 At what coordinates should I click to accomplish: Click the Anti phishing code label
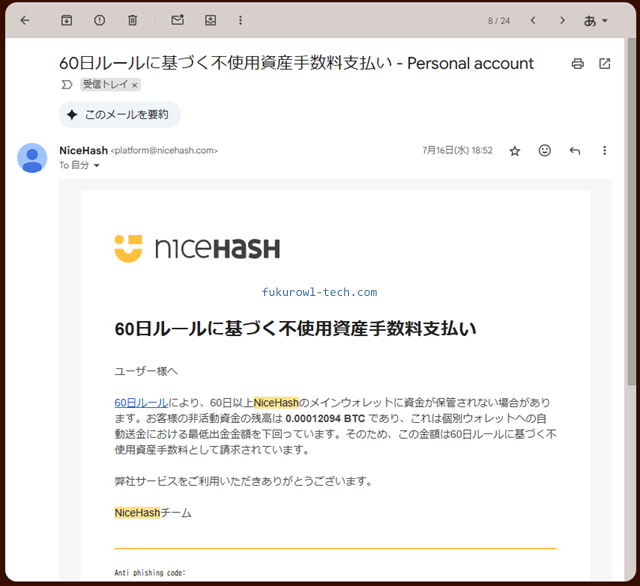[x=150, y=573]
